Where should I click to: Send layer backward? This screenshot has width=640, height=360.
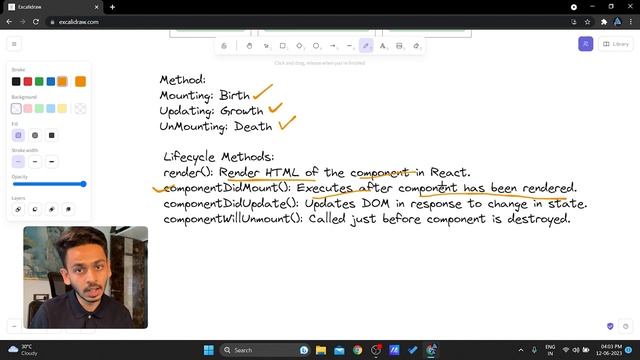(35, 209)
